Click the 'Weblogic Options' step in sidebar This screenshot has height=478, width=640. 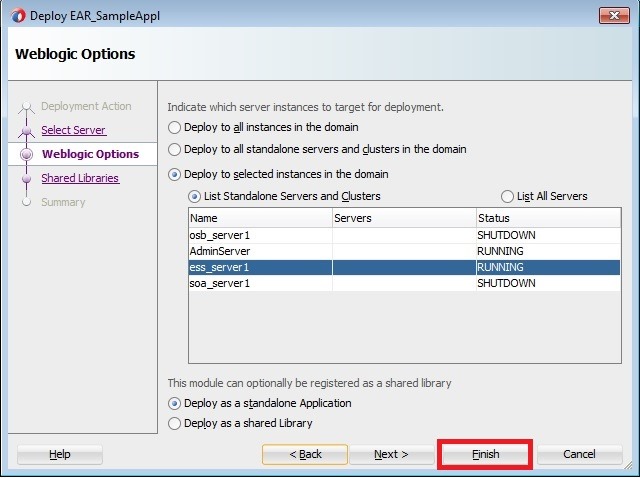(x=90, y=154)
